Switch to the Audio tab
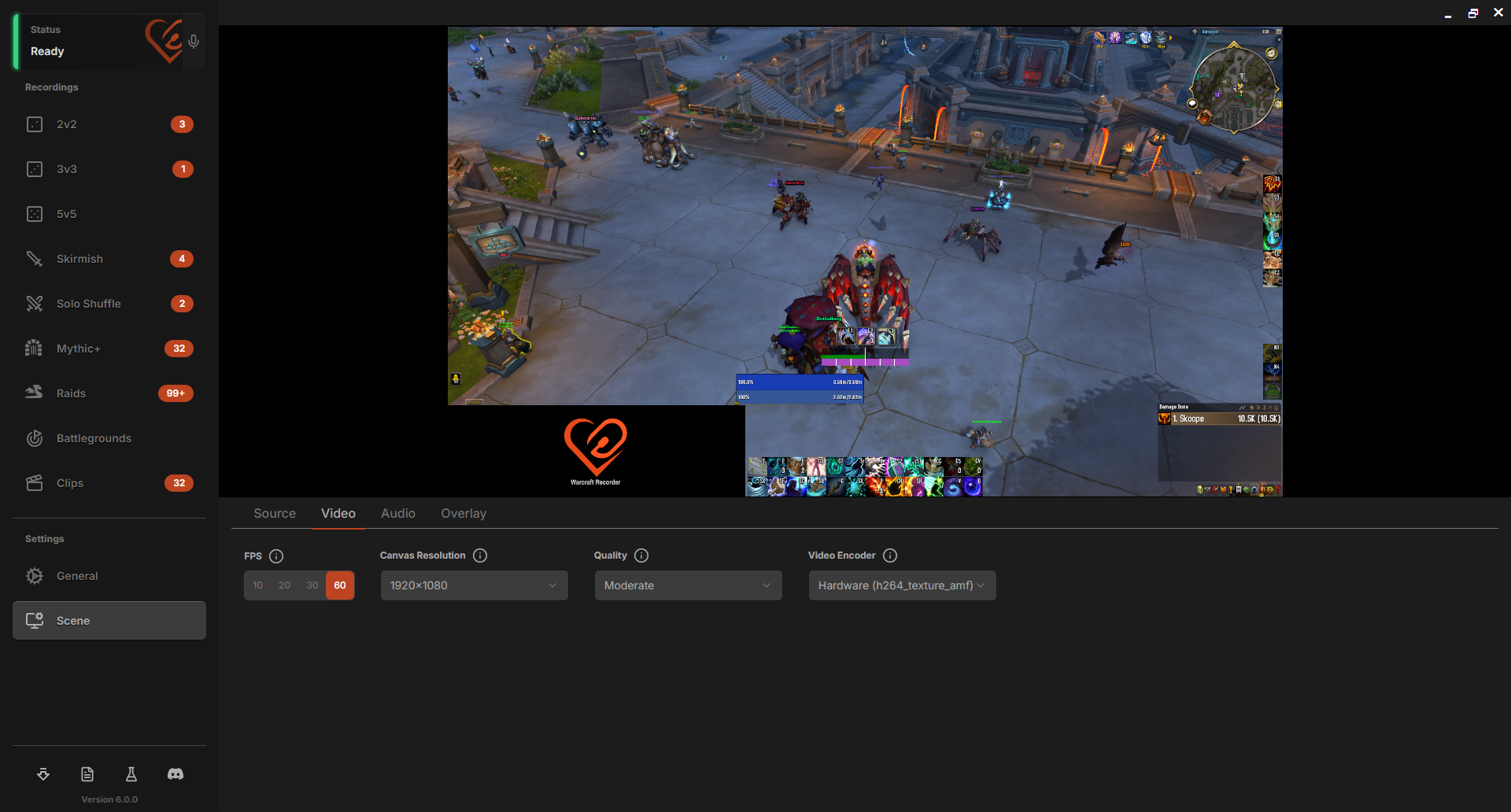The width and height of the screenshot is (1511, 812). pos(398,513)
